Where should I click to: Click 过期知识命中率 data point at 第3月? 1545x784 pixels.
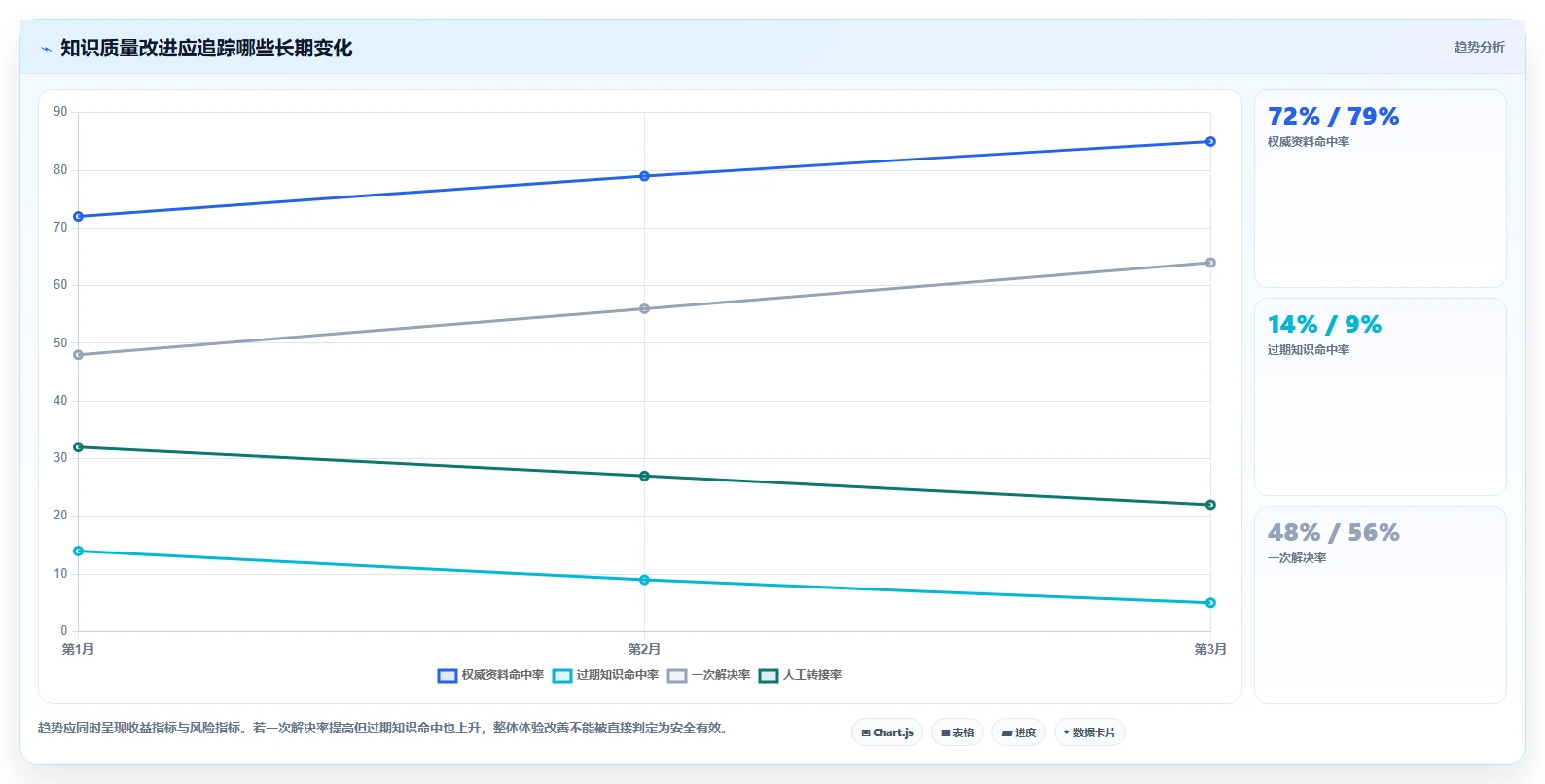coord(1210,603)
